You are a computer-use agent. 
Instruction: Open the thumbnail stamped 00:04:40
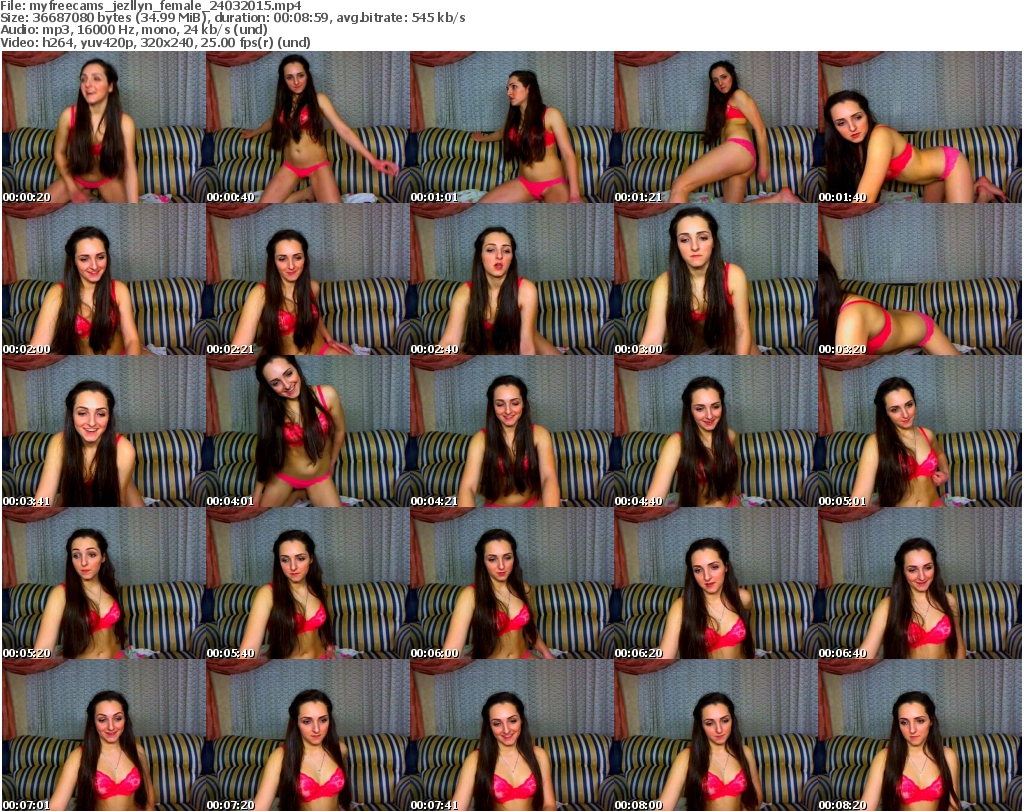coord(716,432)
